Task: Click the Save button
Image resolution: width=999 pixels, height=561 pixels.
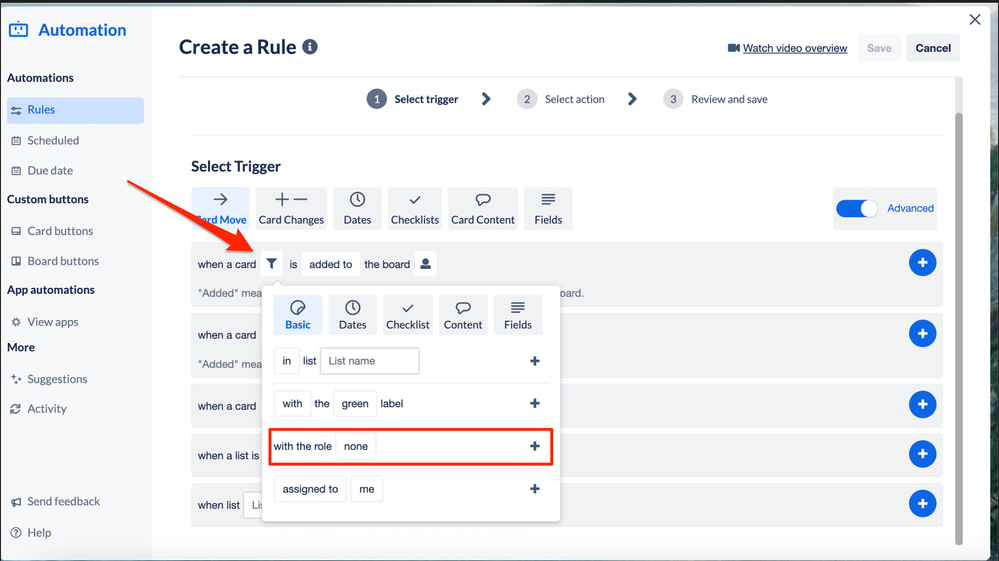Action: coord(879,48)
